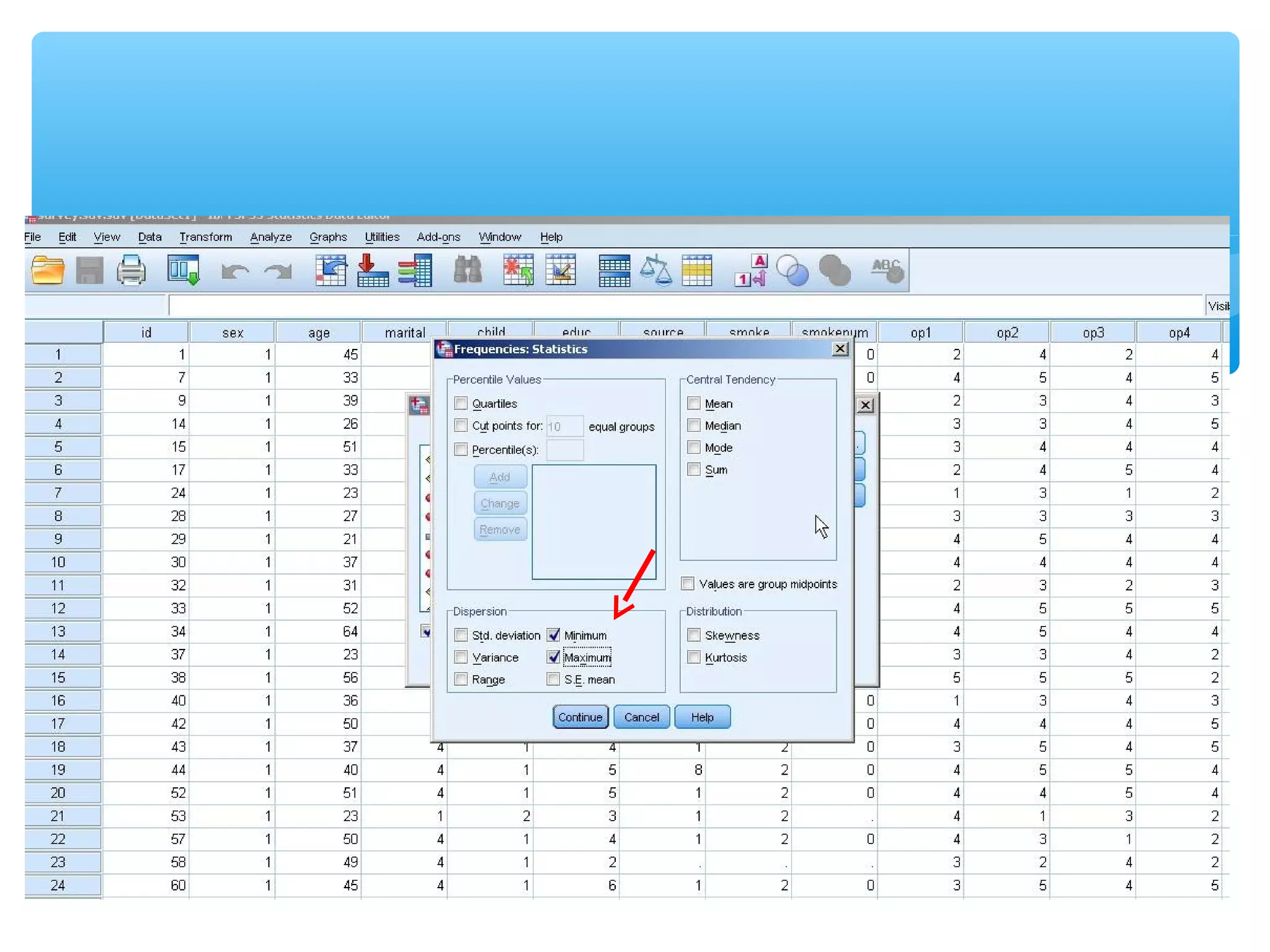The image size is (1270, 952).
Task: Open the Transform menu
Action: [205, 237]
